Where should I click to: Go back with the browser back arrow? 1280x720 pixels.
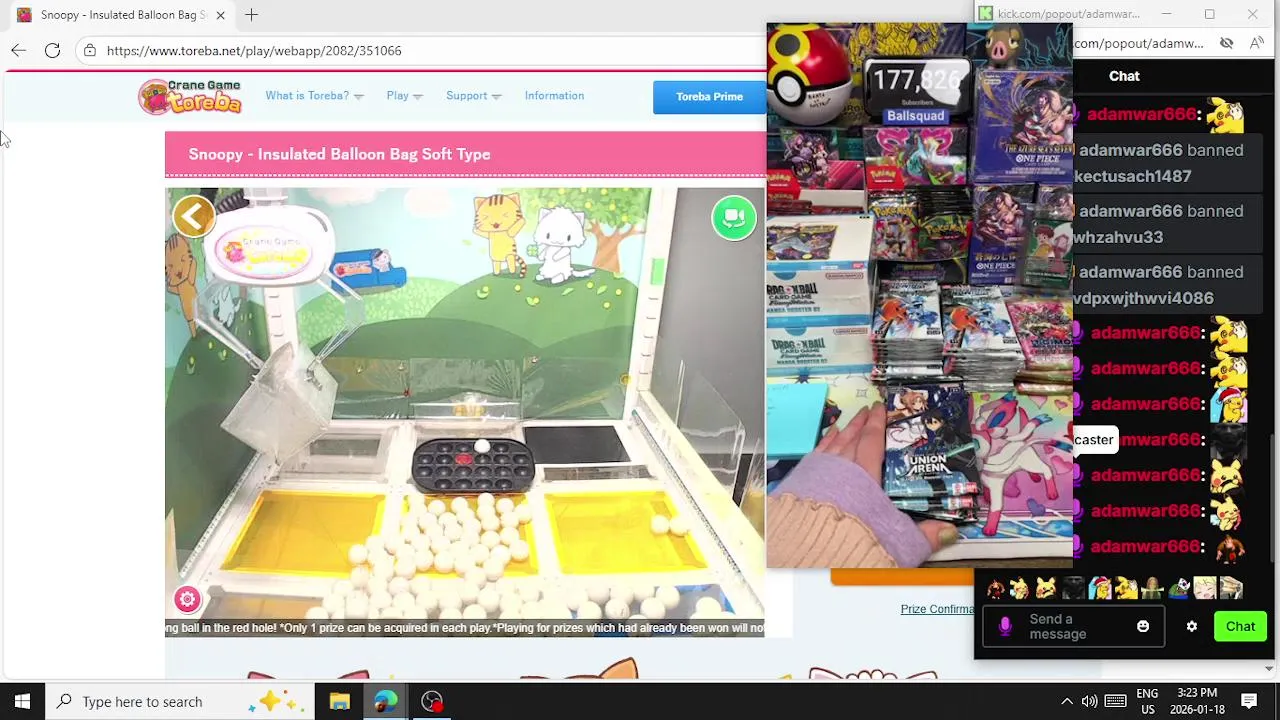coord(18,50)
